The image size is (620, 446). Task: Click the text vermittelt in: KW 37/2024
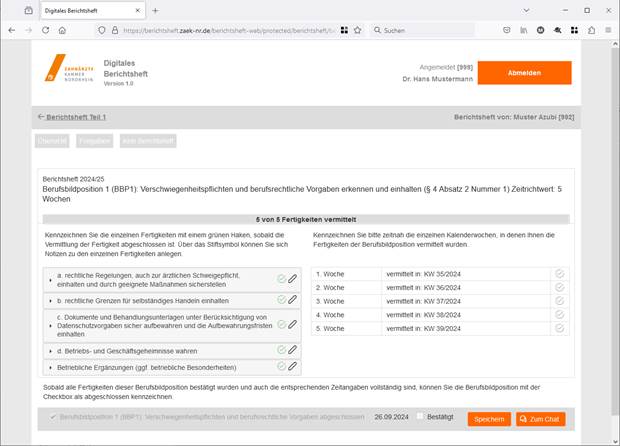coord(423,301)
